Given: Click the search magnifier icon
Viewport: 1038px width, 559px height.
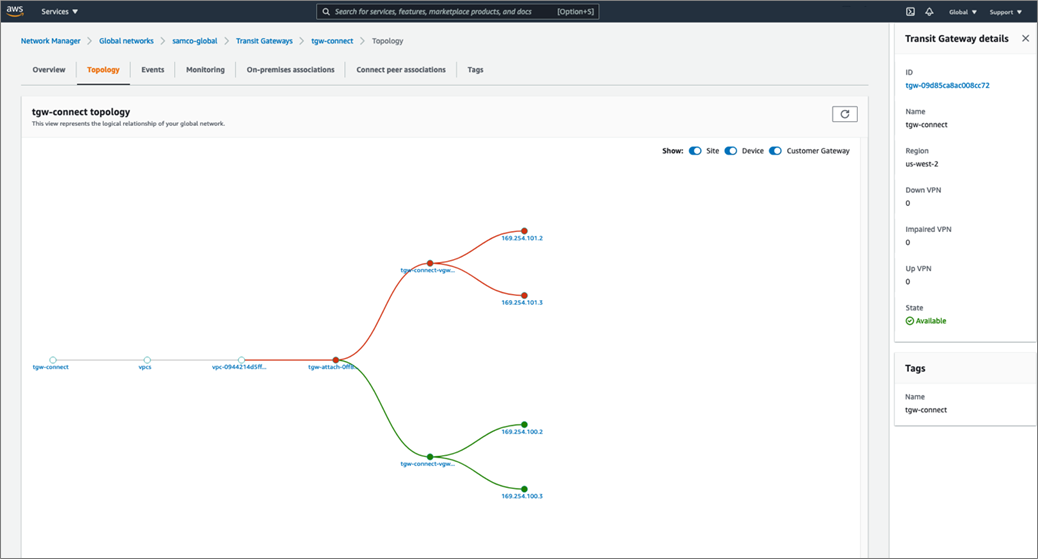Looking at the screenshot, I should [x=326, y=11].
